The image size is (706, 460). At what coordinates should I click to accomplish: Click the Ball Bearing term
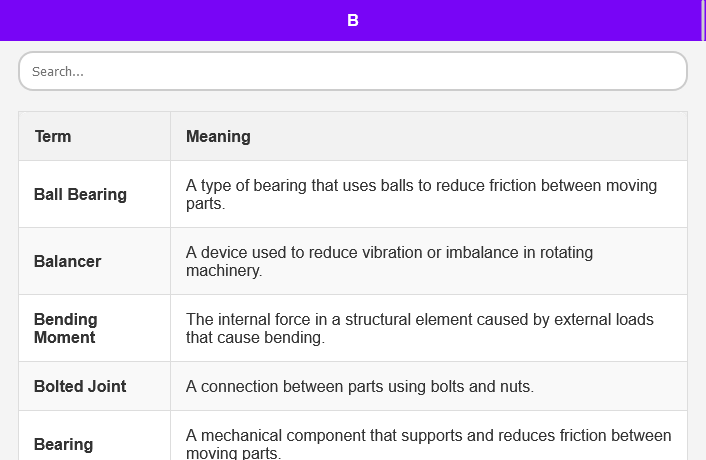80,194
